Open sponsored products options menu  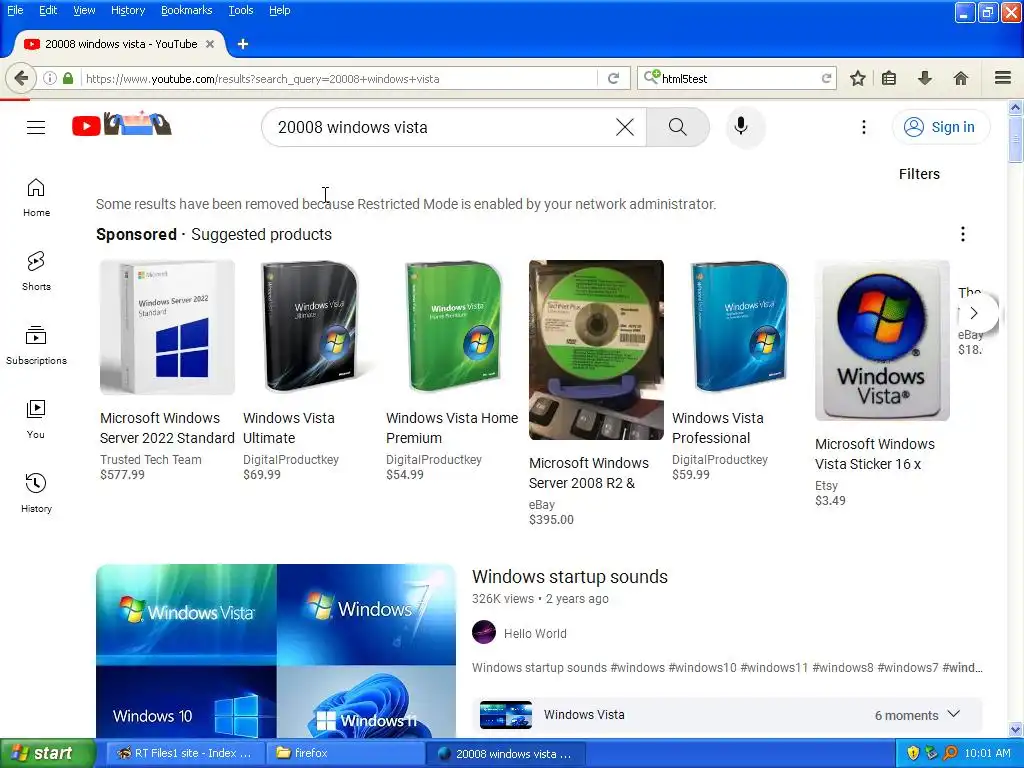963,234
